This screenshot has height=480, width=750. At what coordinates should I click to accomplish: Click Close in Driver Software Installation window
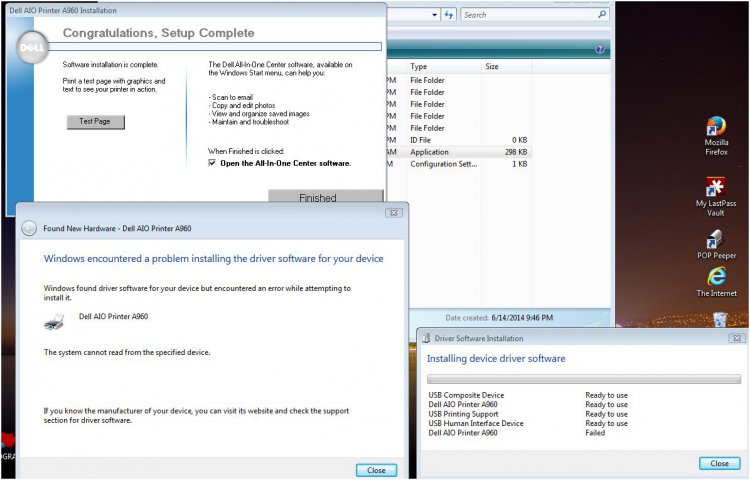pyautogui.click(x=719, y=463)
